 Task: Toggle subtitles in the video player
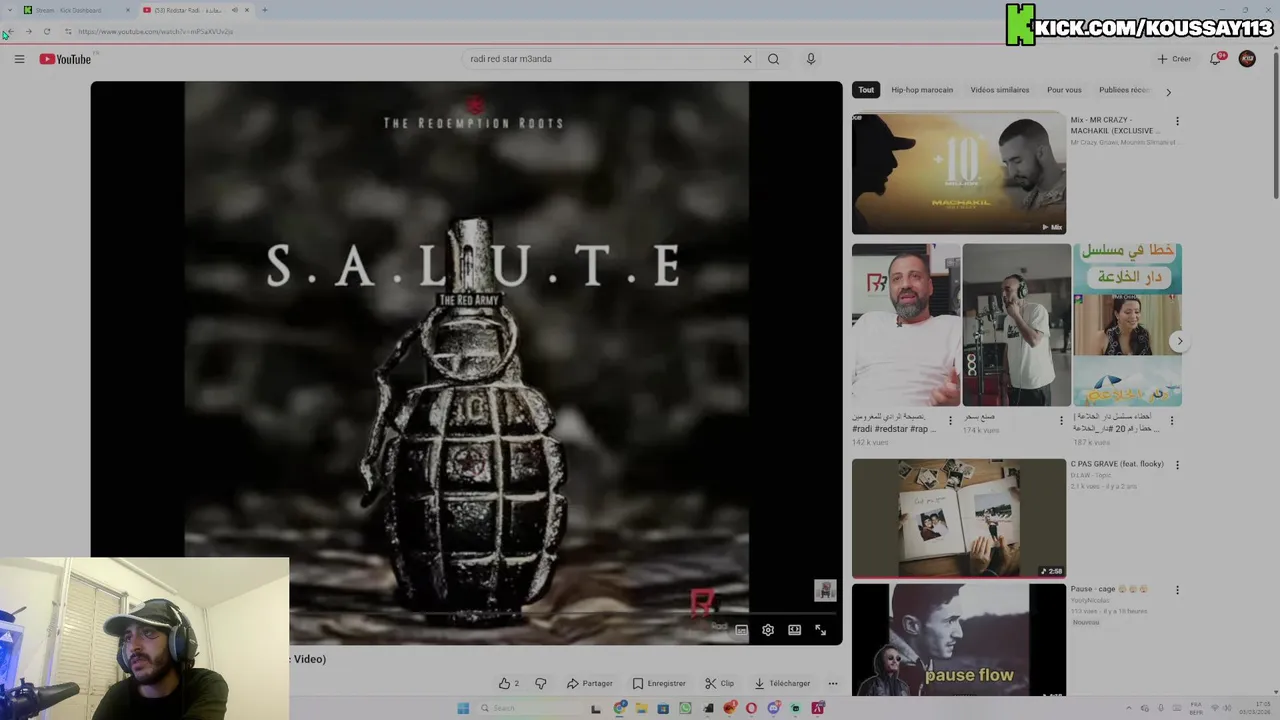[741, 630]
